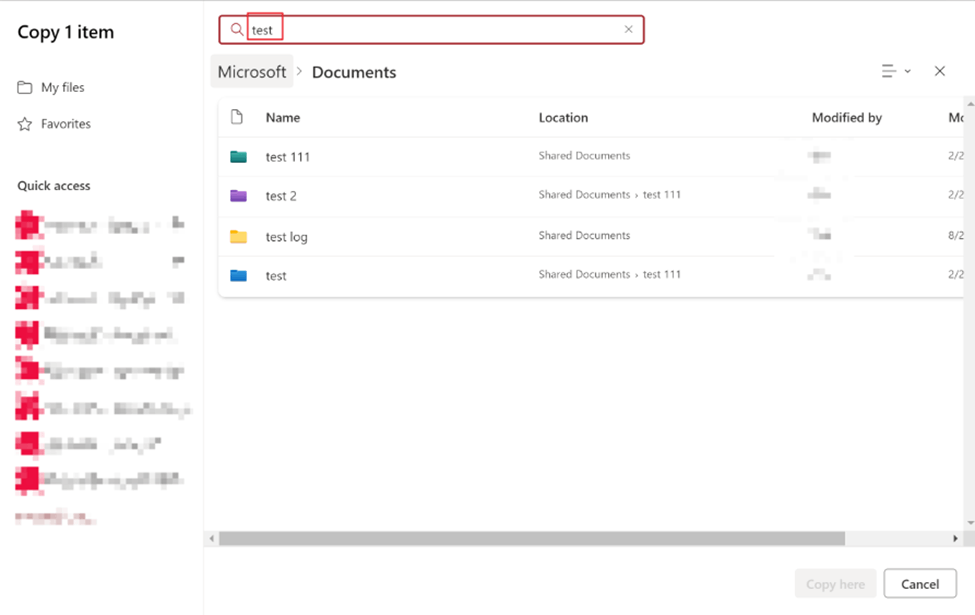This screenshot has width=975, height=615.
Task: Cancel the copy dialog
Action: (x=920, y=584)
